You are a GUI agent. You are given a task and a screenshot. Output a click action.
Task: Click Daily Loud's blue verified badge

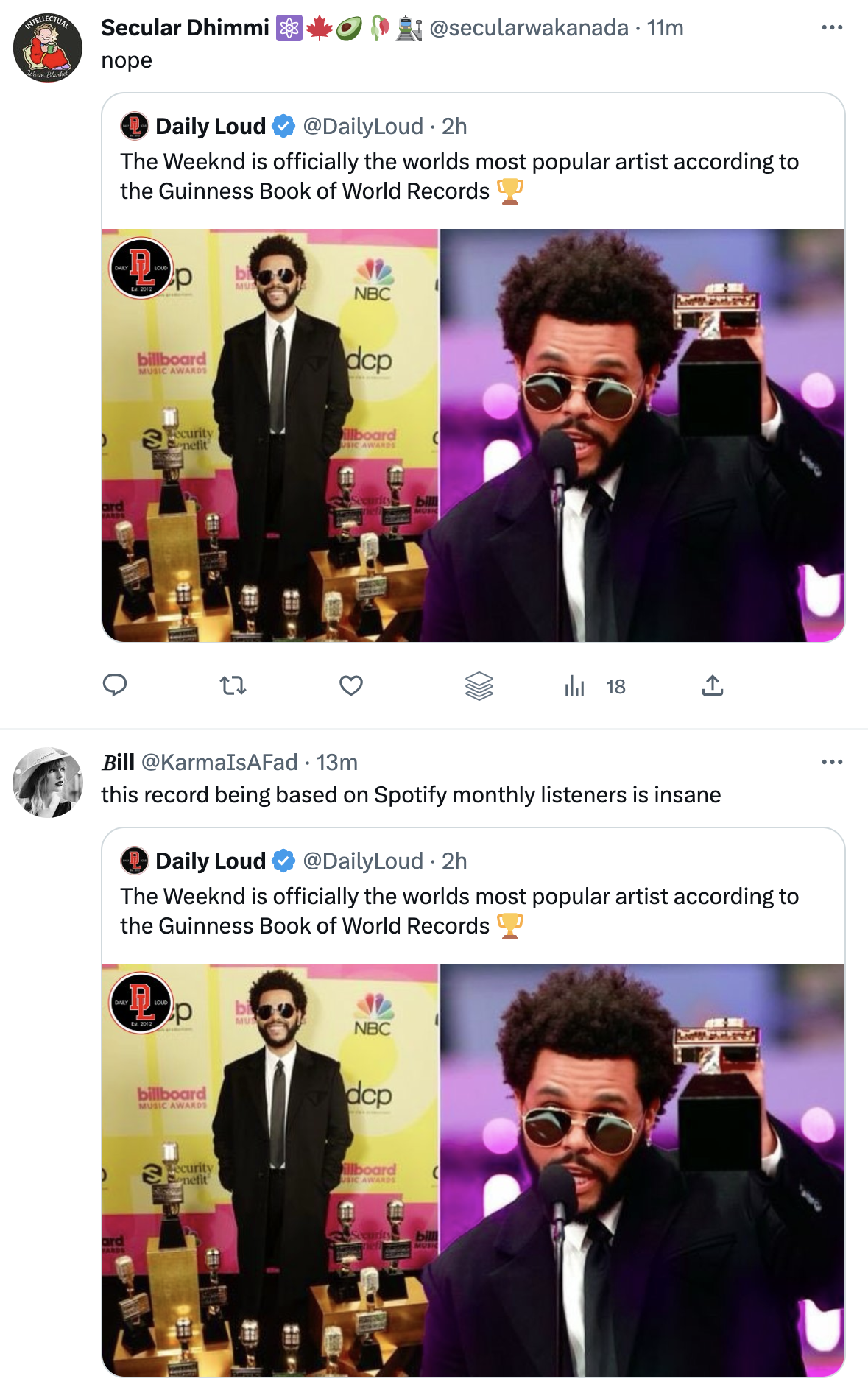(282, 126)
